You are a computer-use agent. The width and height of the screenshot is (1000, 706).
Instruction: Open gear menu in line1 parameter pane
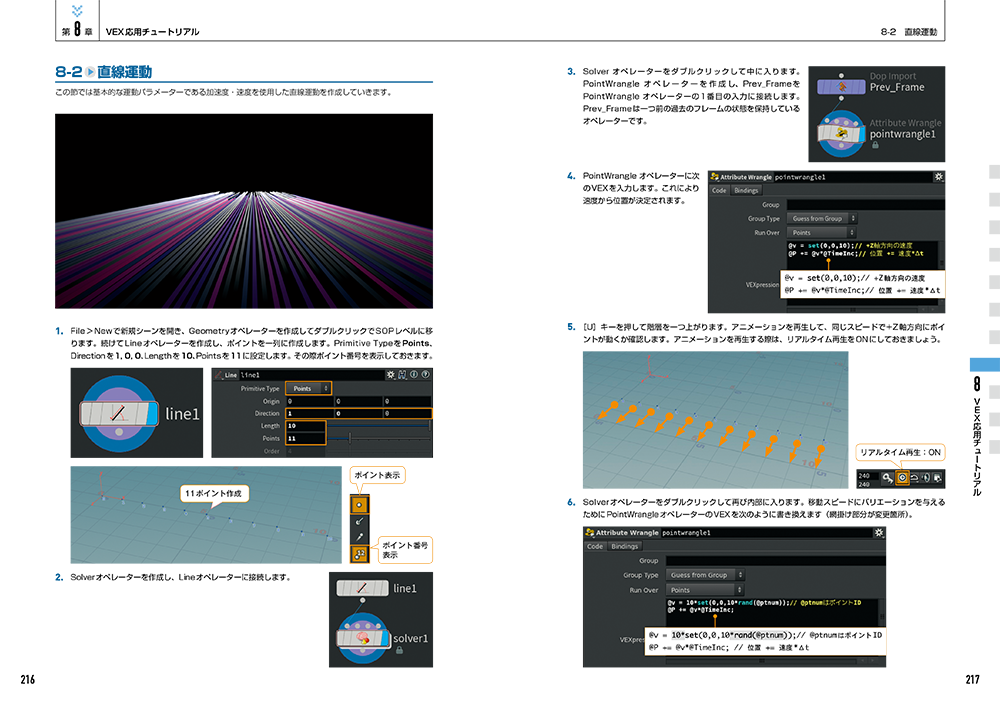pyautogui.click(x=391, y=374)
